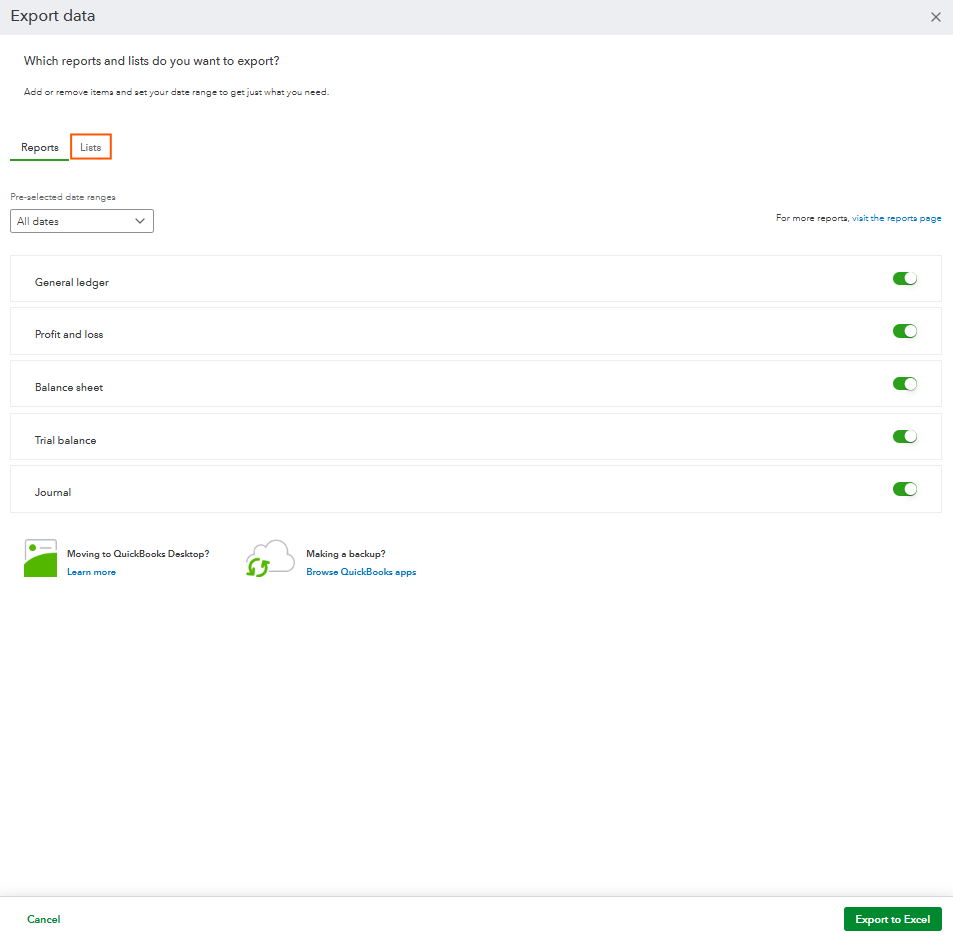Click the Trial balance row text
The height and width of the screenshot is (940, 953).
pos(66,440)
